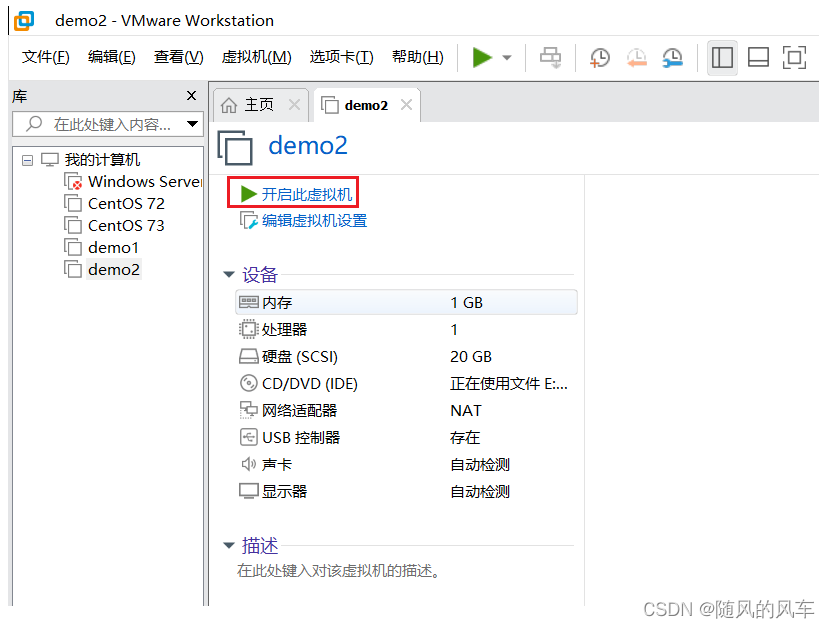Click the Windows Server VM error icon

point(74,182)
